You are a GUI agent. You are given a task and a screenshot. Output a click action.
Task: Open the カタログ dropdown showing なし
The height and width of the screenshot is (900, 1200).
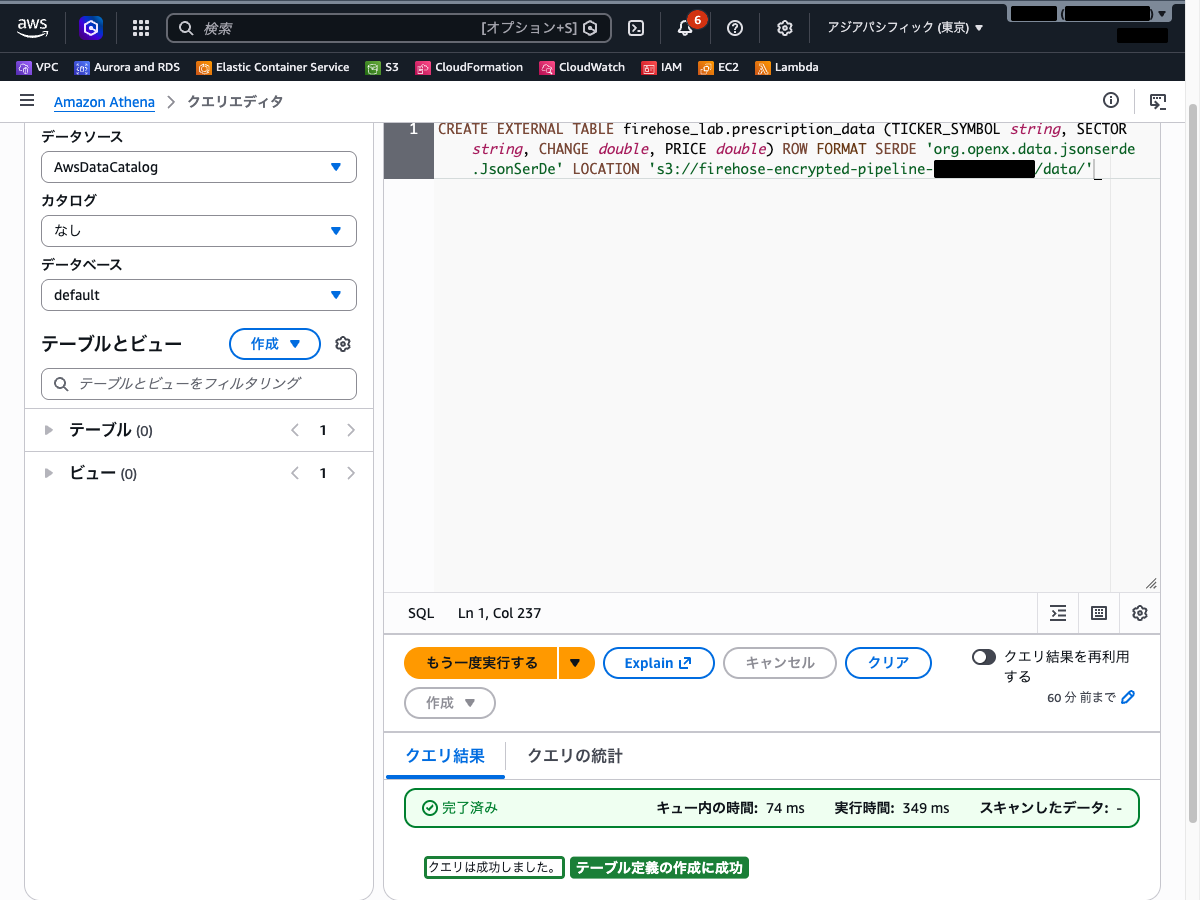tap(199, 231)
